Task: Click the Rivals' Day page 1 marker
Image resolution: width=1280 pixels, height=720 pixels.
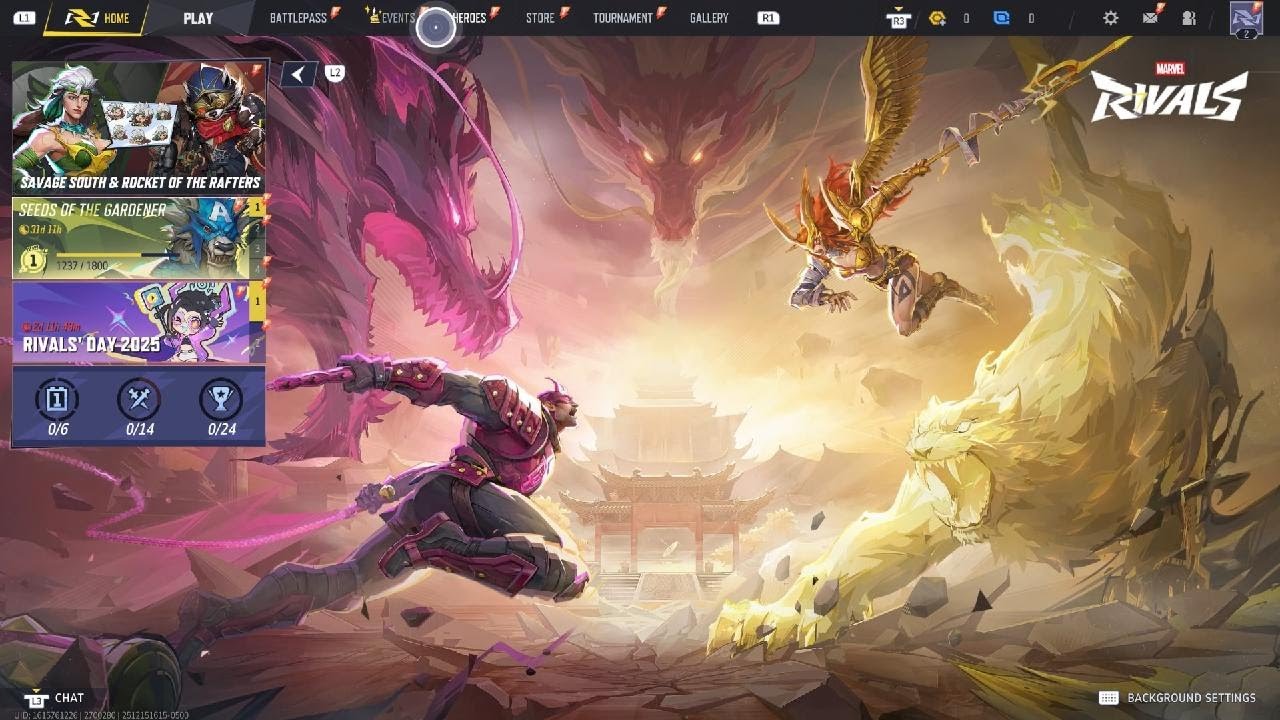Action: tap(257, 301)
